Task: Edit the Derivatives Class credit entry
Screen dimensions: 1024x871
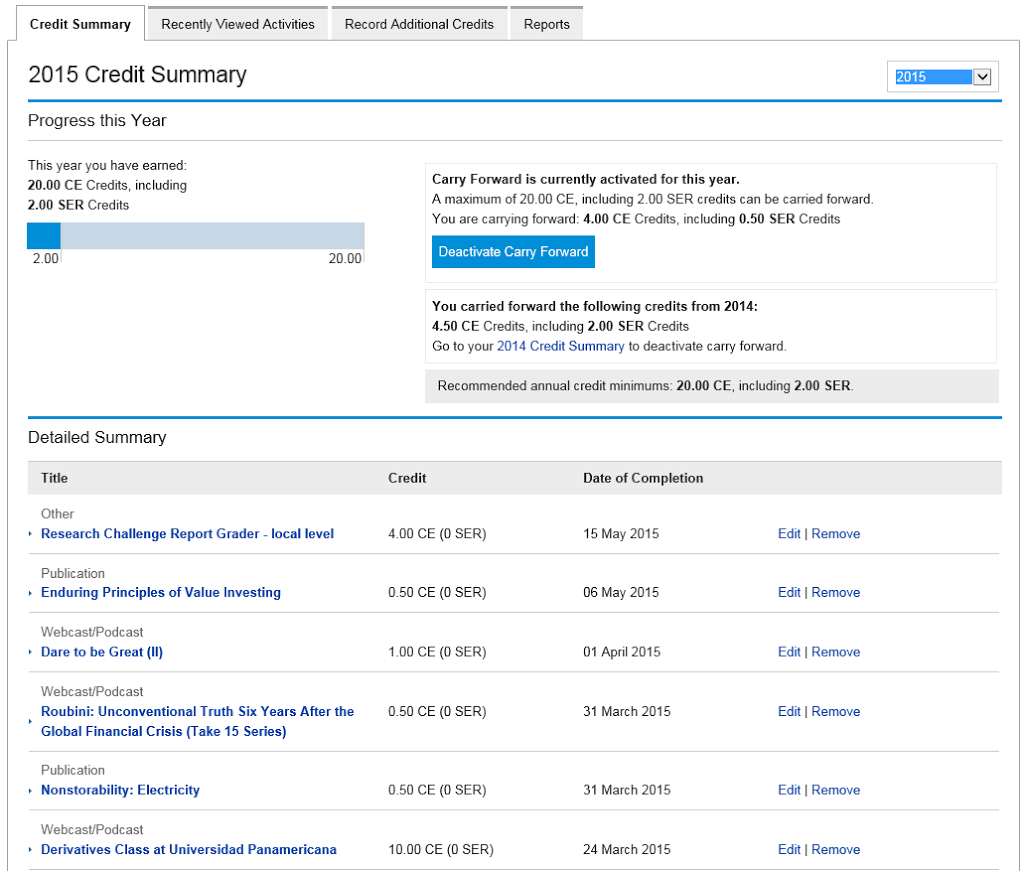Action: (x=789, y=849)
